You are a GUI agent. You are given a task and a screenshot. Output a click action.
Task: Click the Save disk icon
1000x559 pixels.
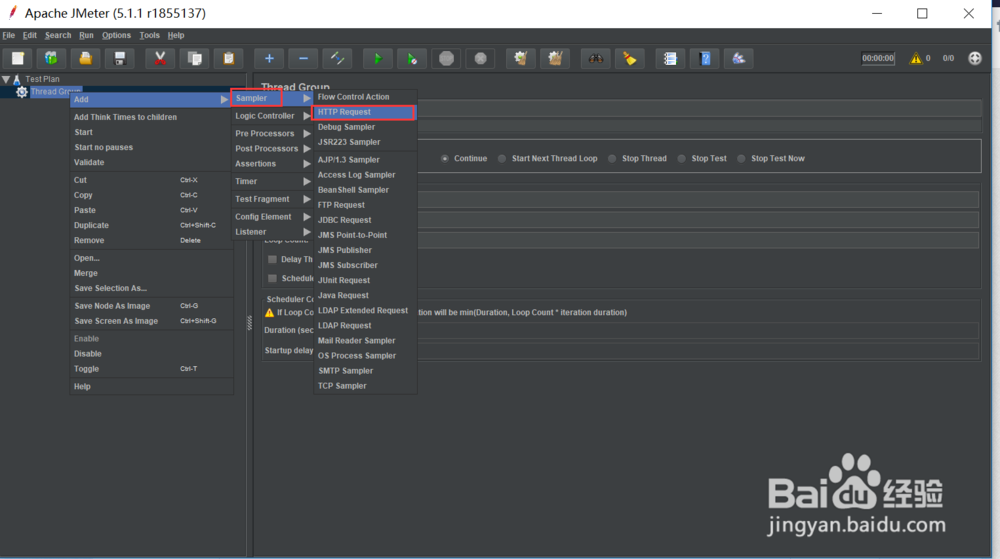coord(120,59)
